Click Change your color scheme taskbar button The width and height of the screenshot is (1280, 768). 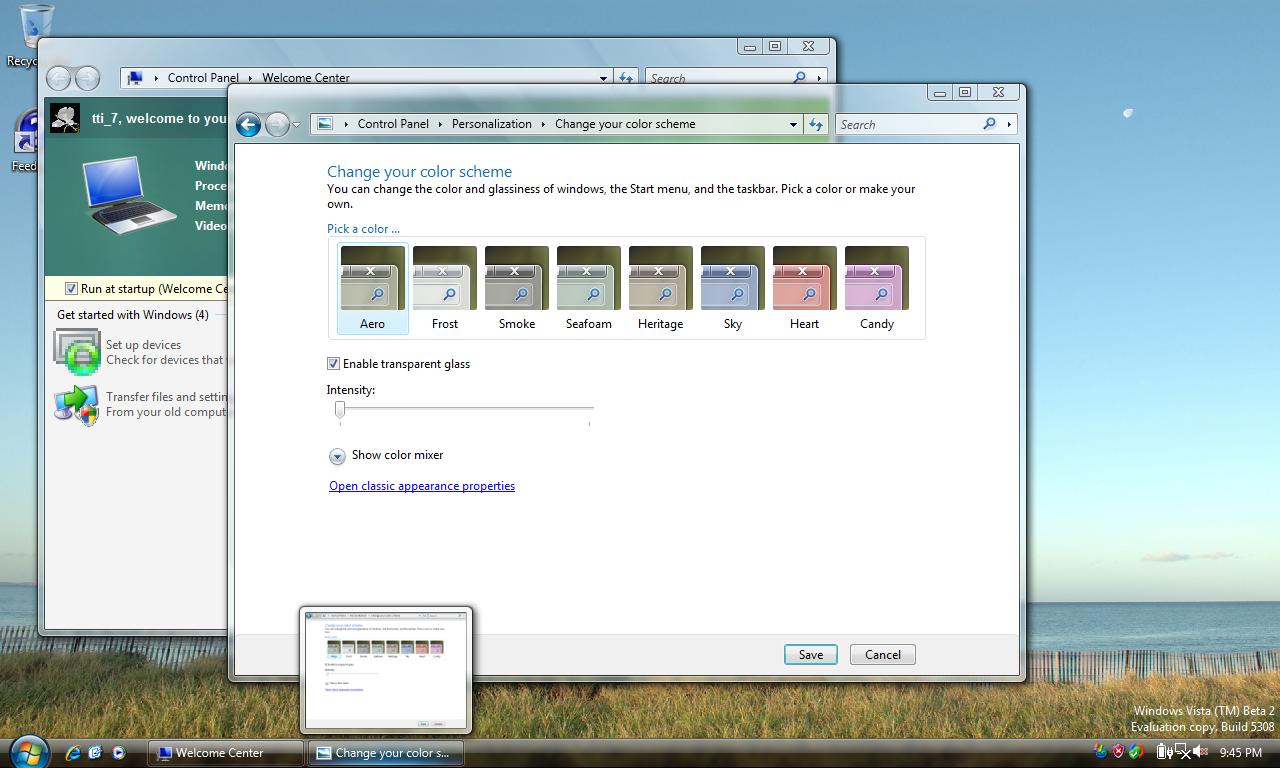385,753
